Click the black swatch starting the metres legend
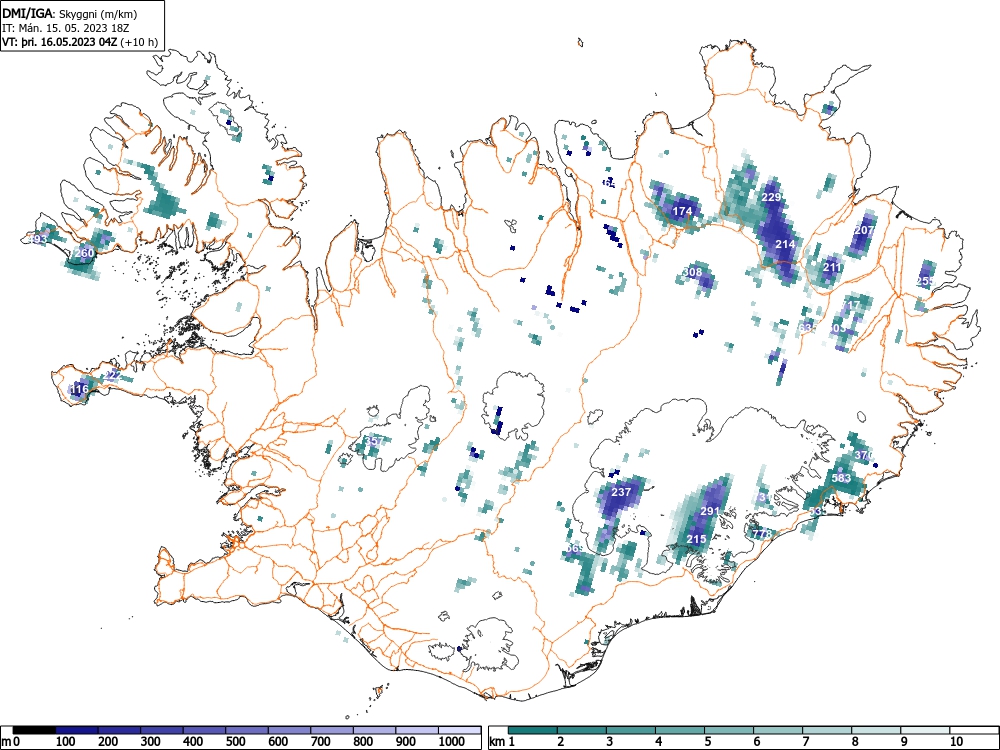 pyautogui.click(x=34, y=730)
